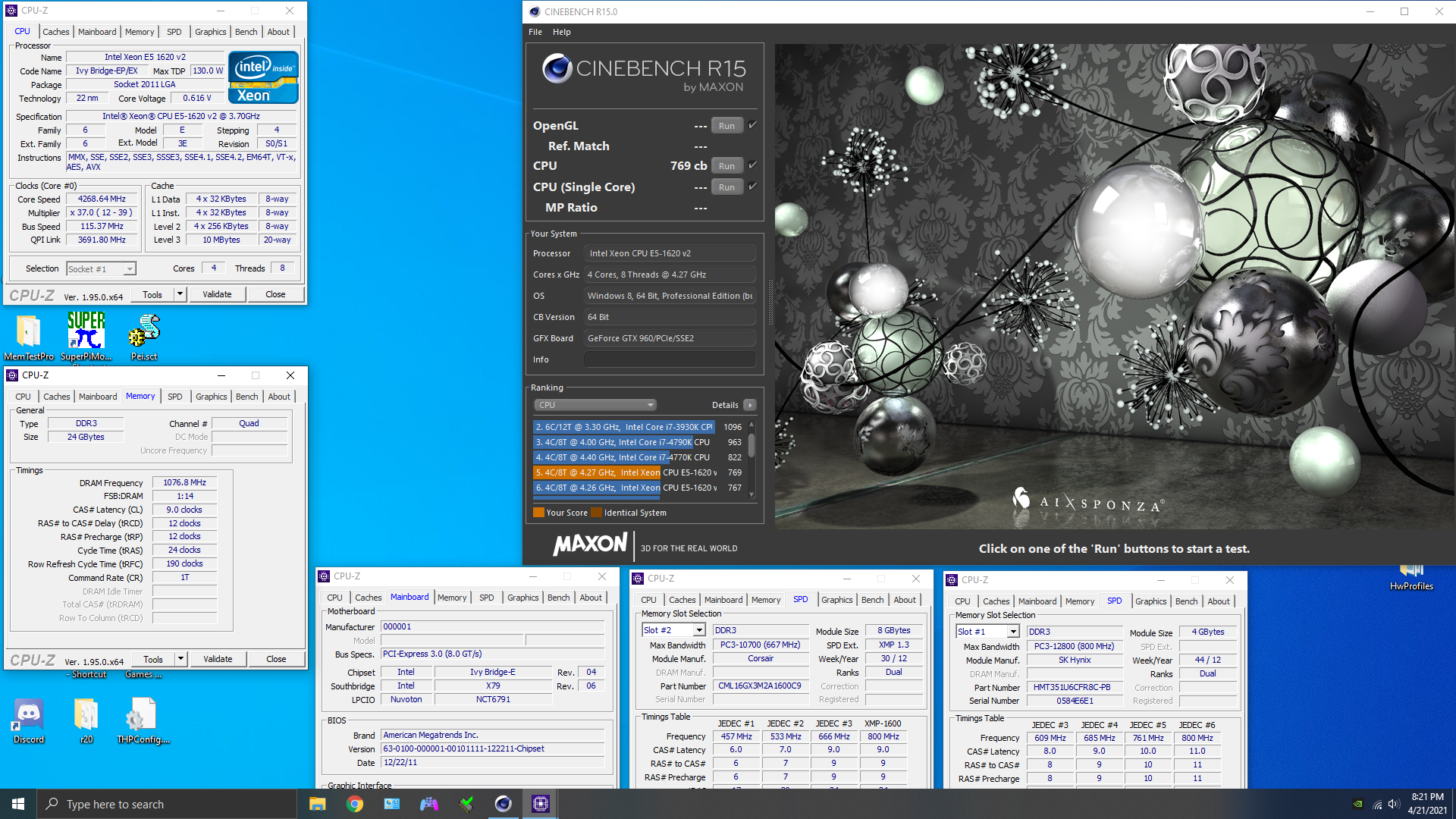Open Graphics tab in Mainboard CPU-Z window
Viewport: 1456px width, 819px height.
(x=523, y=598)
